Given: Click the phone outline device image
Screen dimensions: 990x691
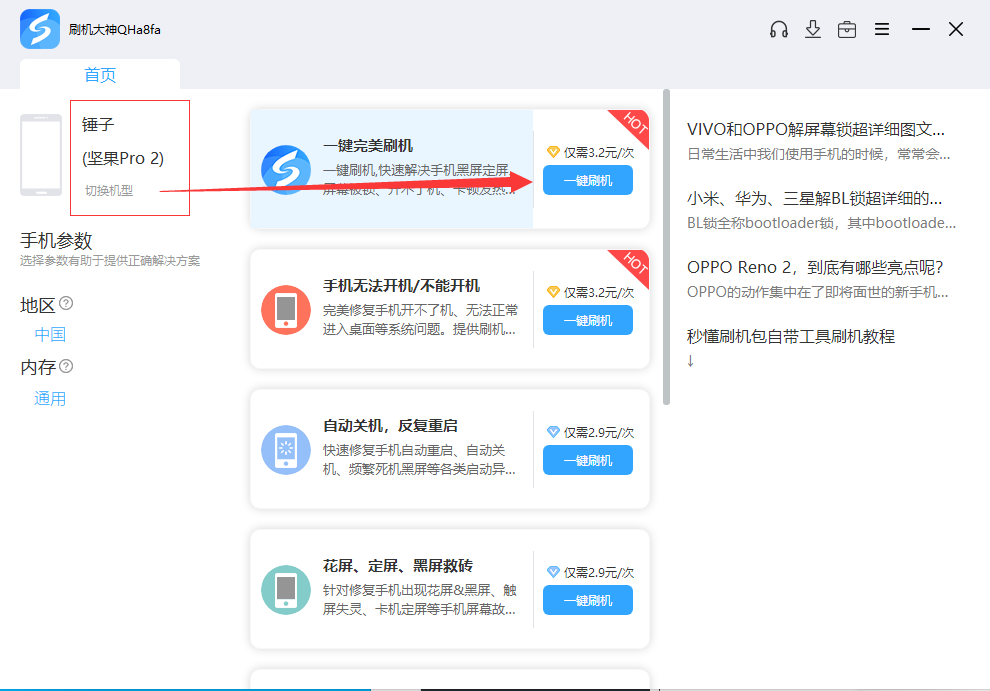Looking at the screenshot, I should pyautogui.click(x=41, y=155).
